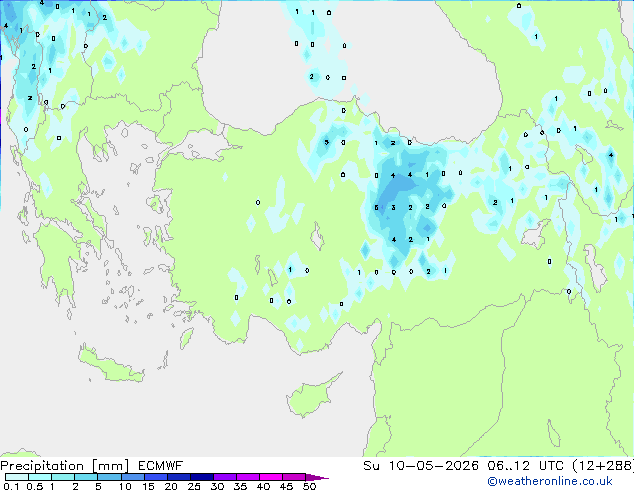Click the 'Precipitation [mm]' title text

coord(64,466)
